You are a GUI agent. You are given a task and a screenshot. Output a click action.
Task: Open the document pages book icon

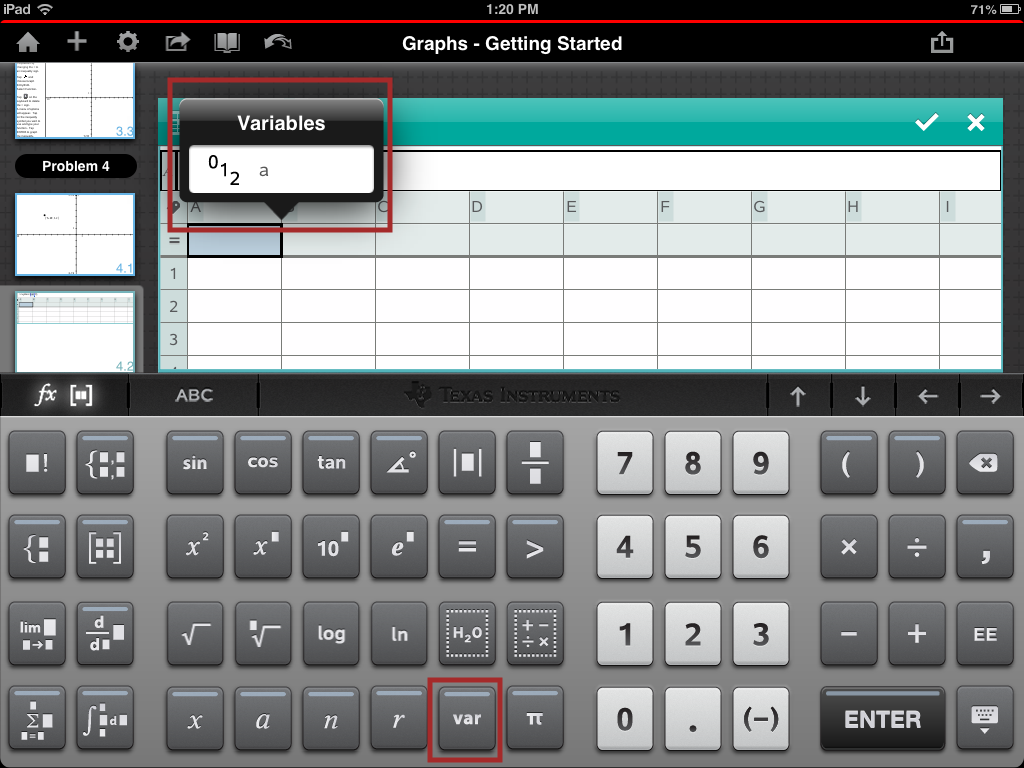tap(228, 43)
